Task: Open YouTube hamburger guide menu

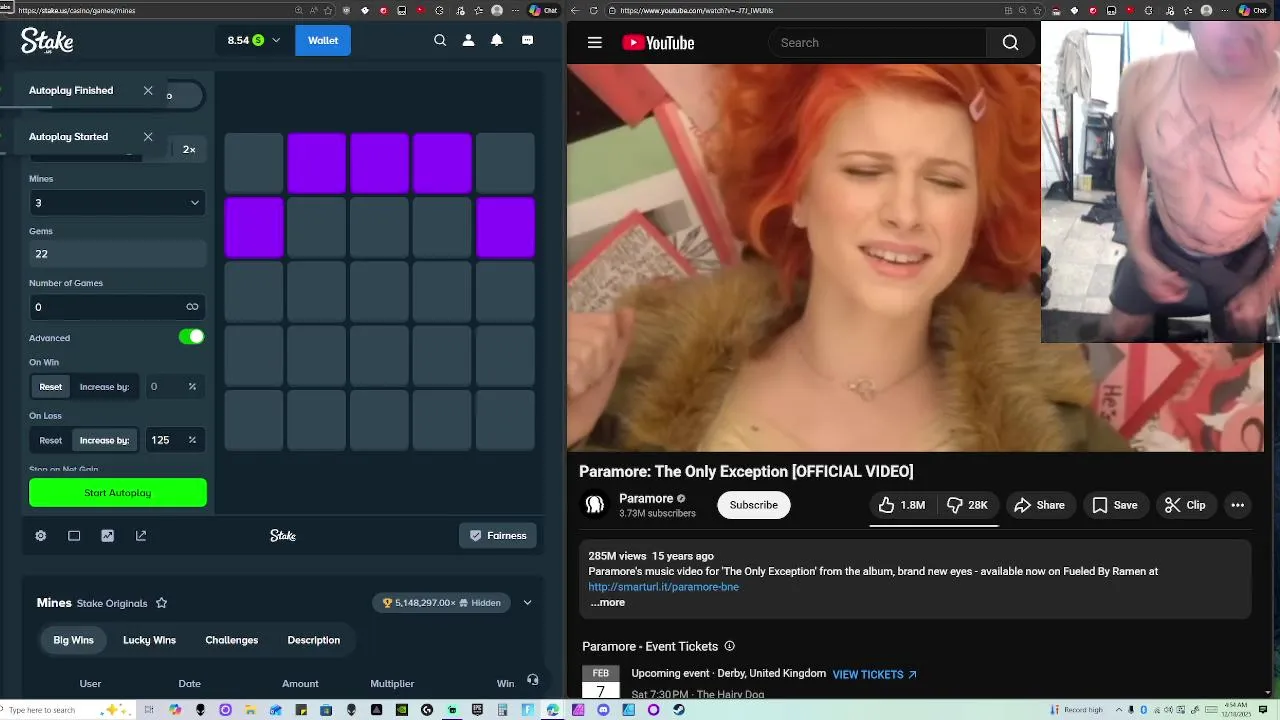Action: [595, 43]
